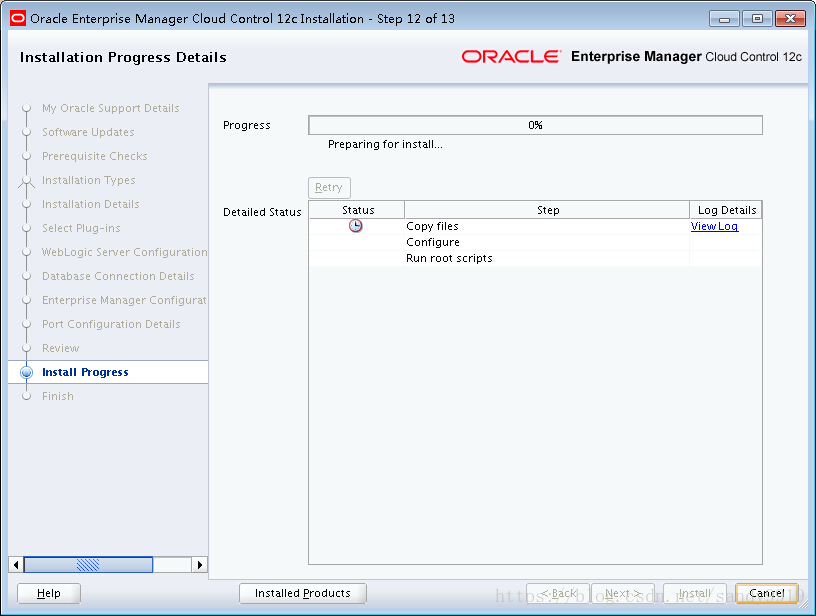Click the Step column header

point(547,210)
